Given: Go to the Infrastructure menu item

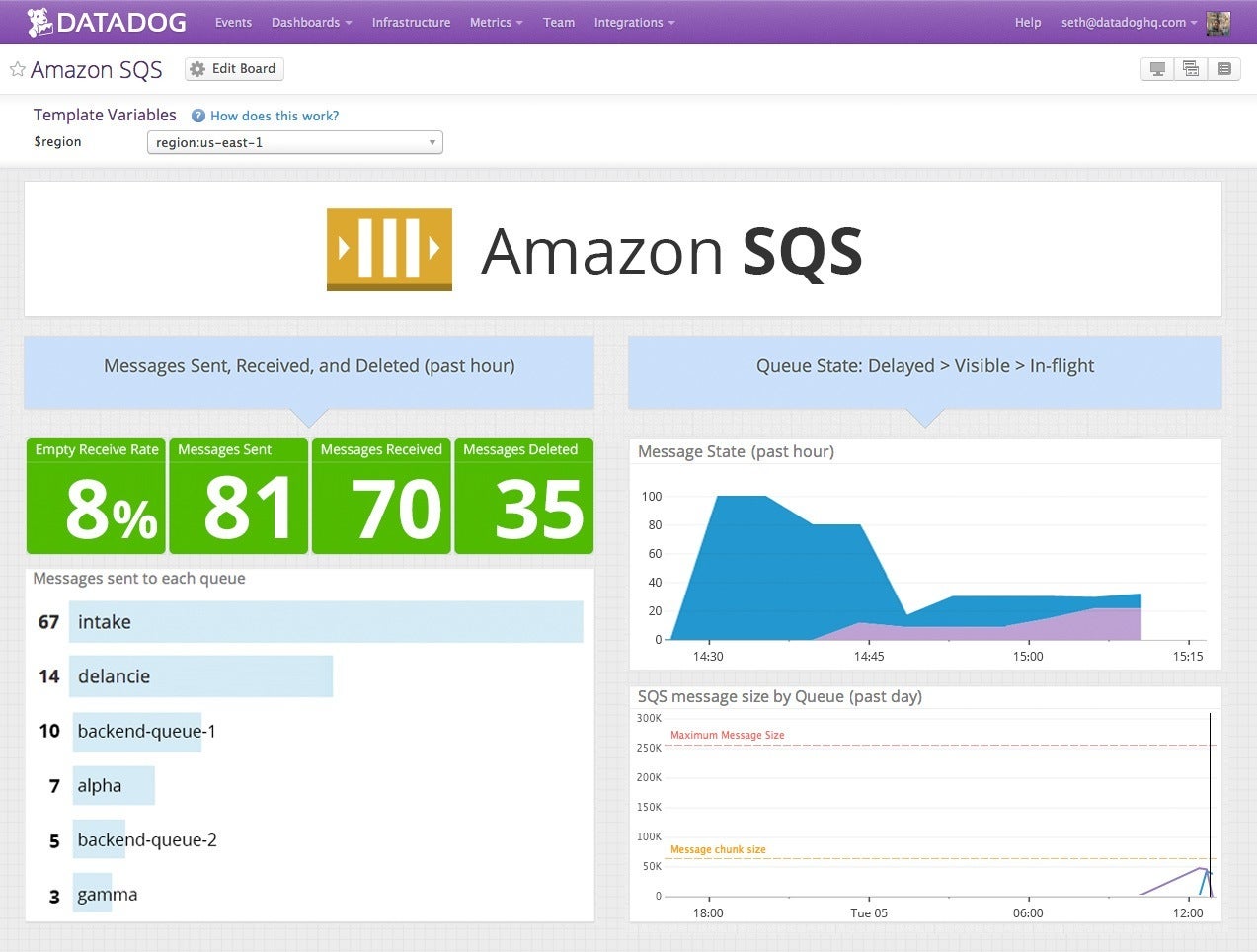Looking at the screenshot, I should [411, 22].
